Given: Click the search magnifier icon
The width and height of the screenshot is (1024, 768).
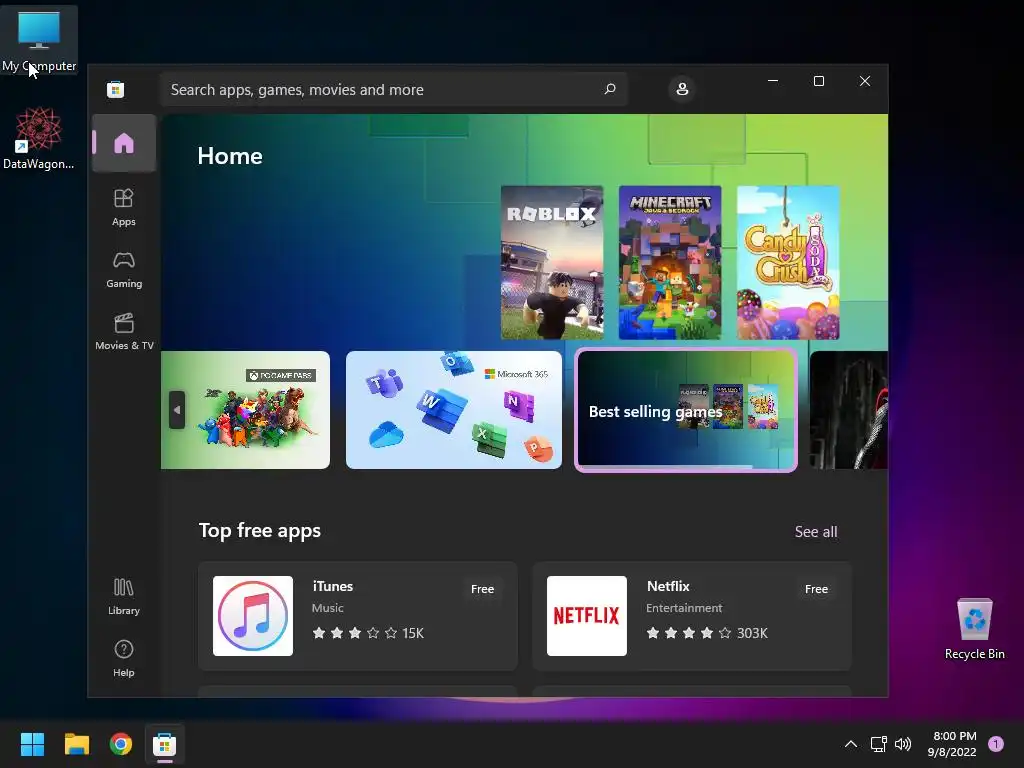Looking at the screenshot, I should 610,89.
